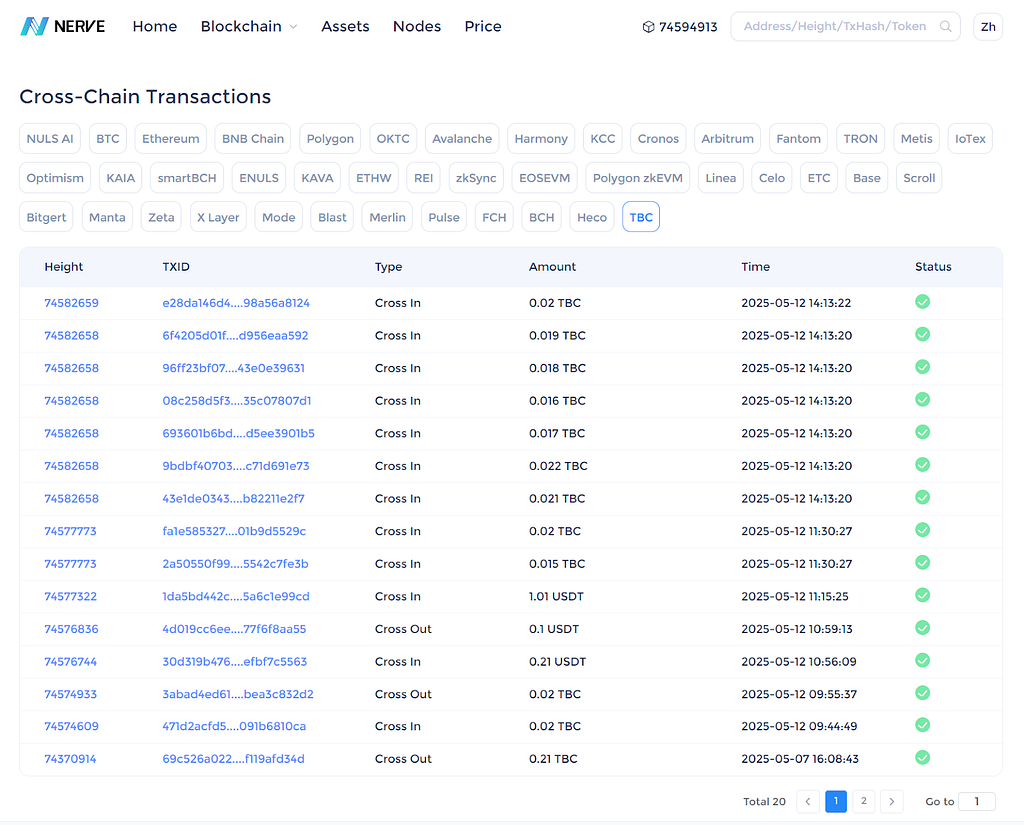The height and width of the screenshot is (825, 1024).
Task: Filter transactions by Ethereum chain
Action: tap(170, 138)
